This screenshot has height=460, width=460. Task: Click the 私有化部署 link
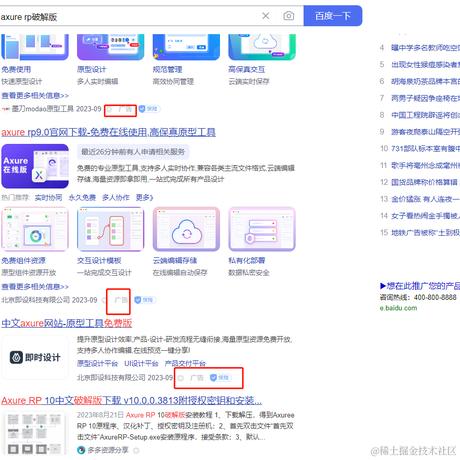click(x=247, y=260)
